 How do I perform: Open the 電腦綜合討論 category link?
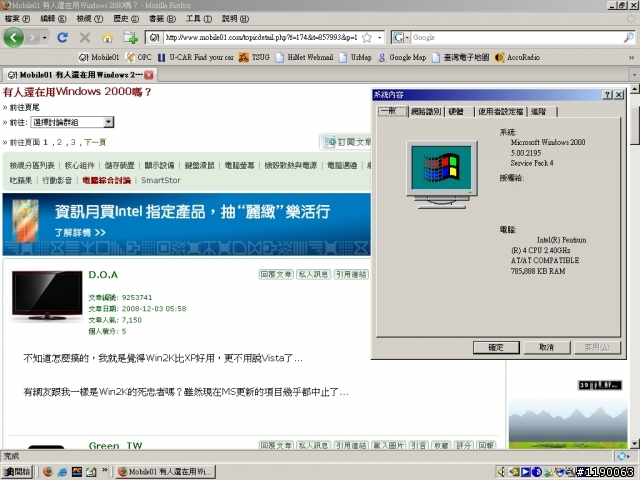pos(106,180)
